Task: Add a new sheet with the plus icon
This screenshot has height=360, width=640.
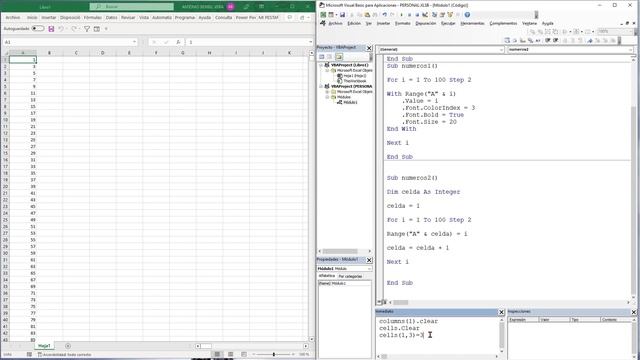Action: (x=68, y=346)
